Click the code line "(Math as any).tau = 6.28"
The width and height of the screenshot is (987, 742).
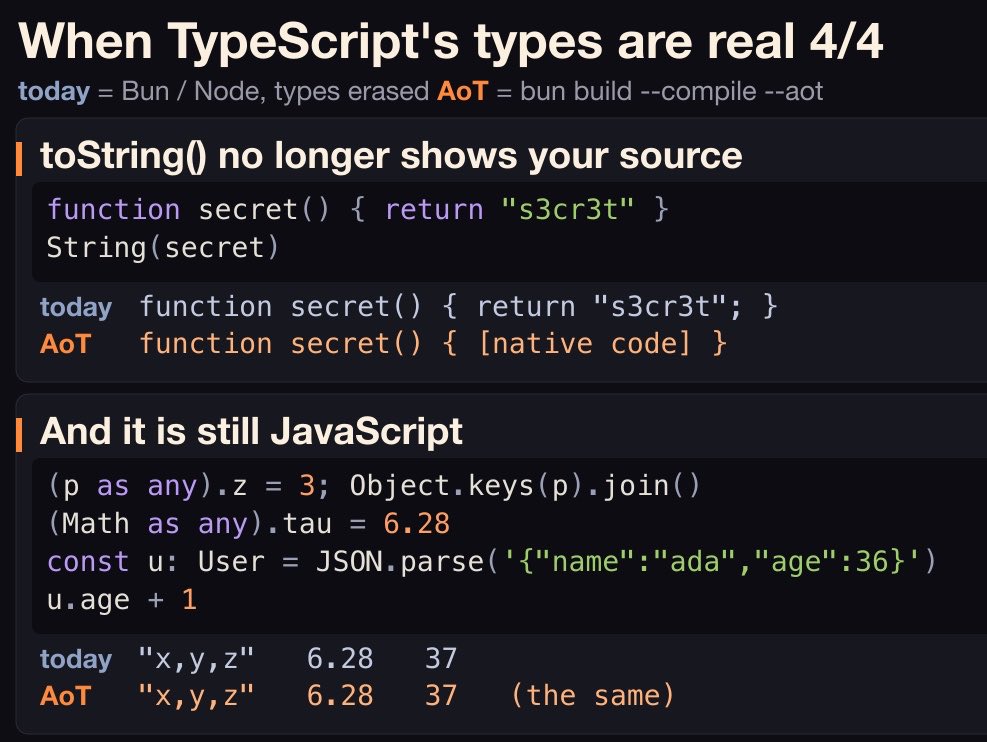click(249, 524)
